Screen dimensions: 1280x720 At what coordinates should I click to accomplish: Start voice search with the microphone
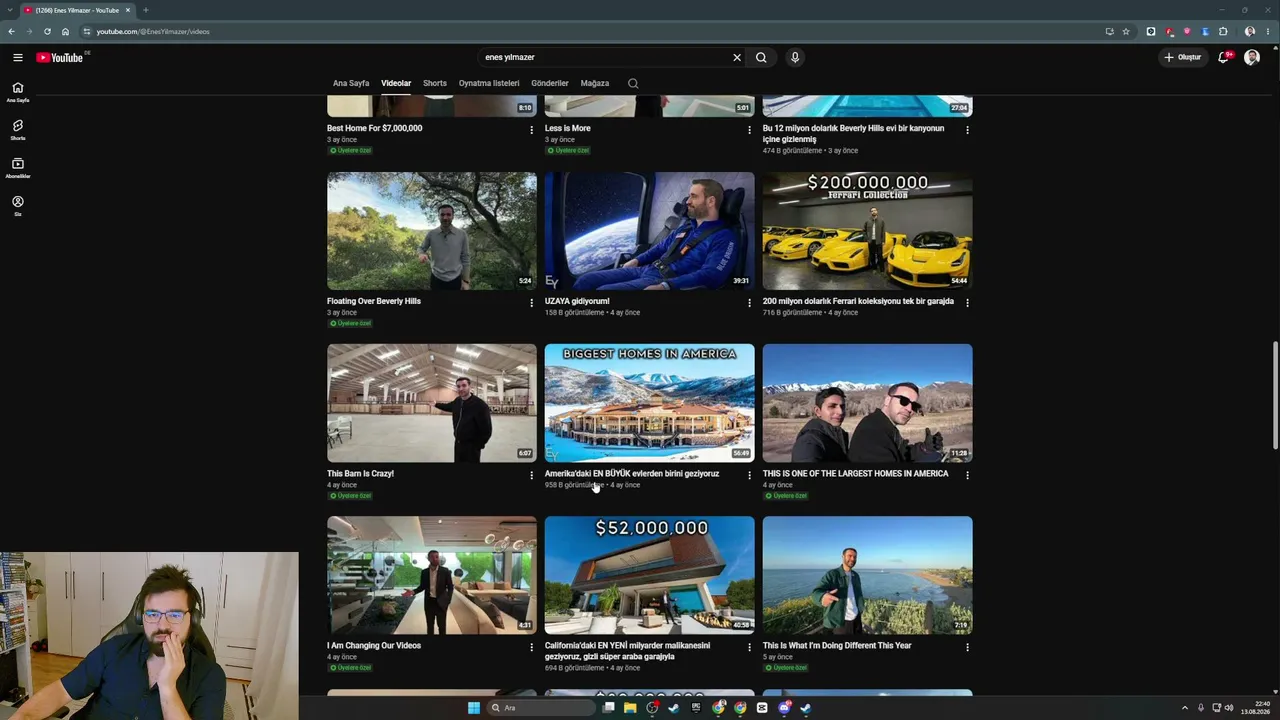tap(795, 57)
